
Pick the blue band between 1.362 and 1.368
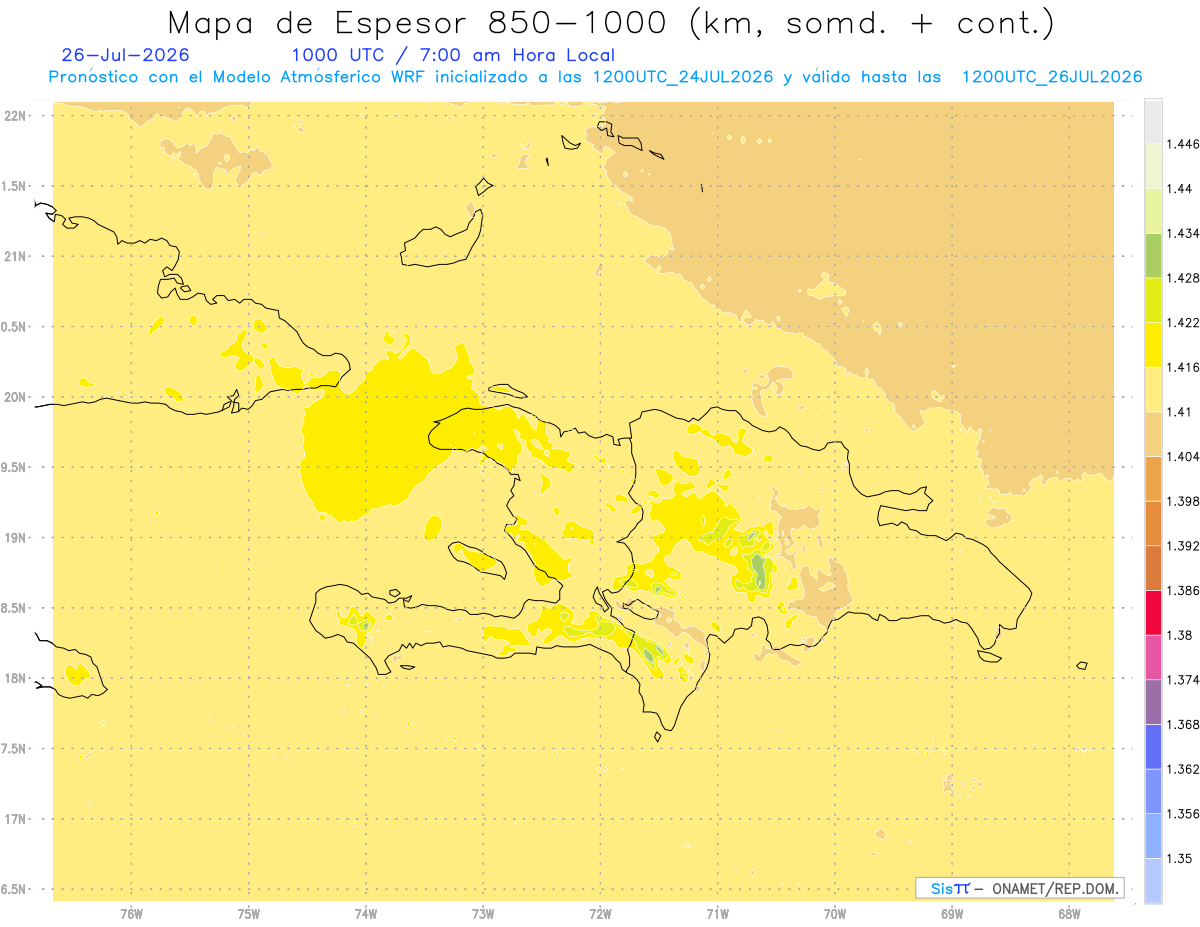(x=1153, y=746)
